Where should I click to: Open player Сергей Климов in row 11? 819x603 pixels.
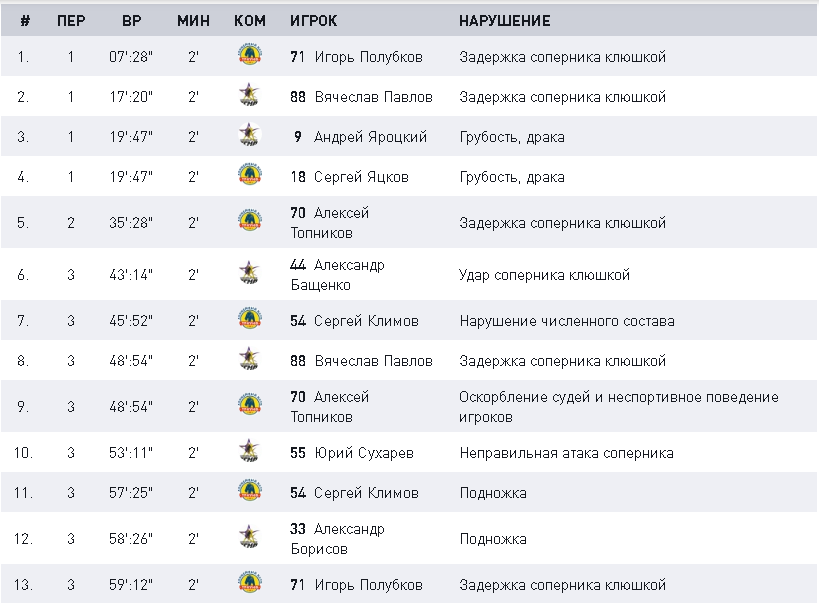pyautogui.click(x=366, y=493)
